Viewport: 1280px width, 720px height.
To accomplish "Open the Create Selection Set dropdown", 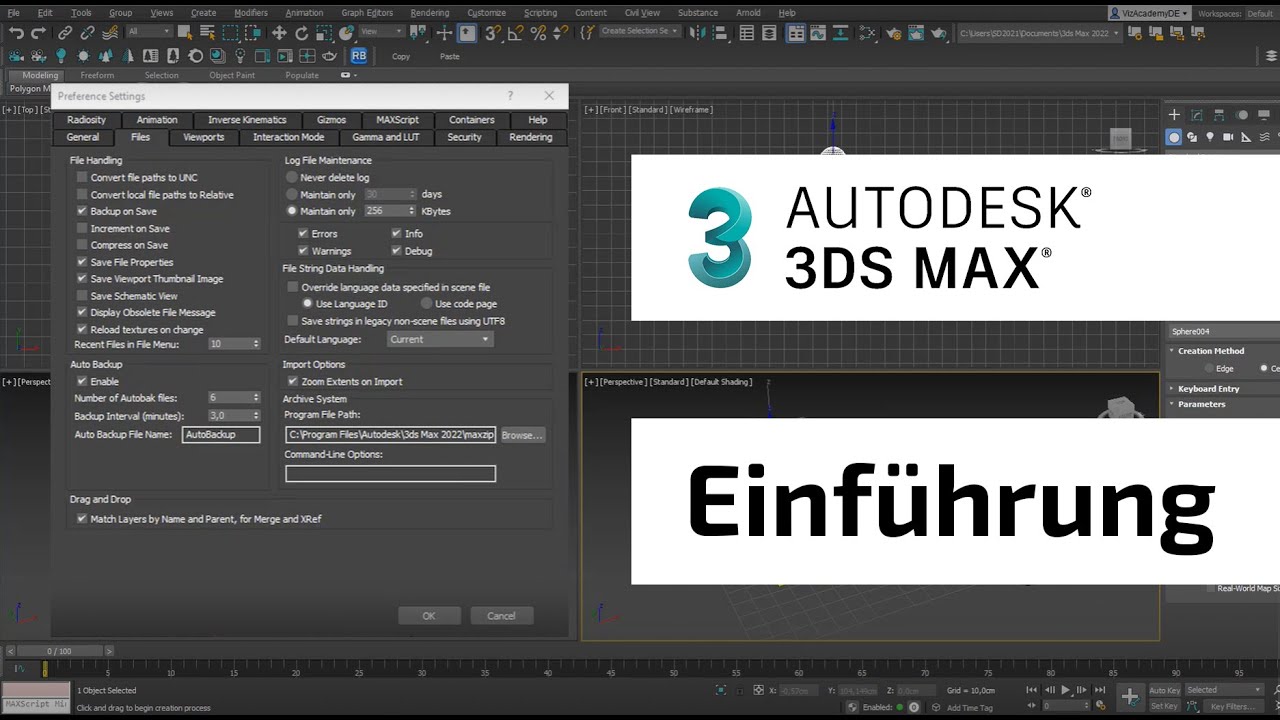I will point(639,31).
